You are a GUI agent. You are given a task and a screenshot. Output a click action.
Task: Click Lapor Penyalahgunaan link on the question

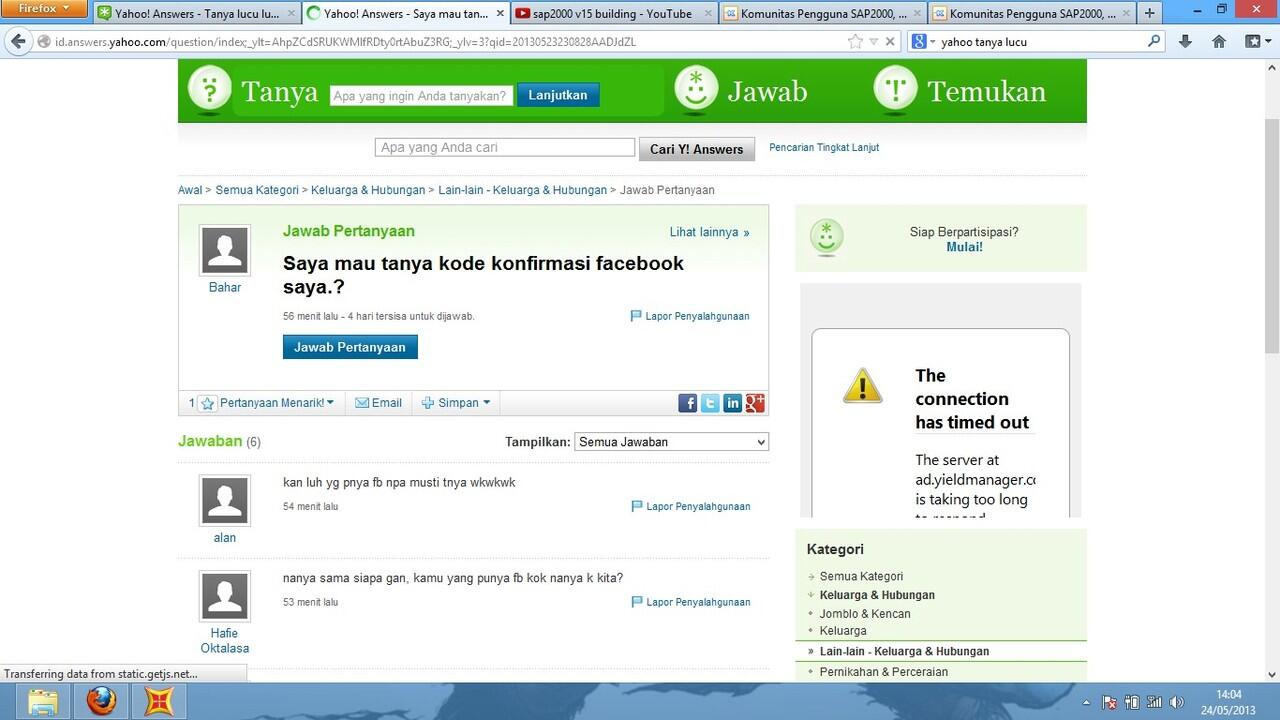click(697, 316)
